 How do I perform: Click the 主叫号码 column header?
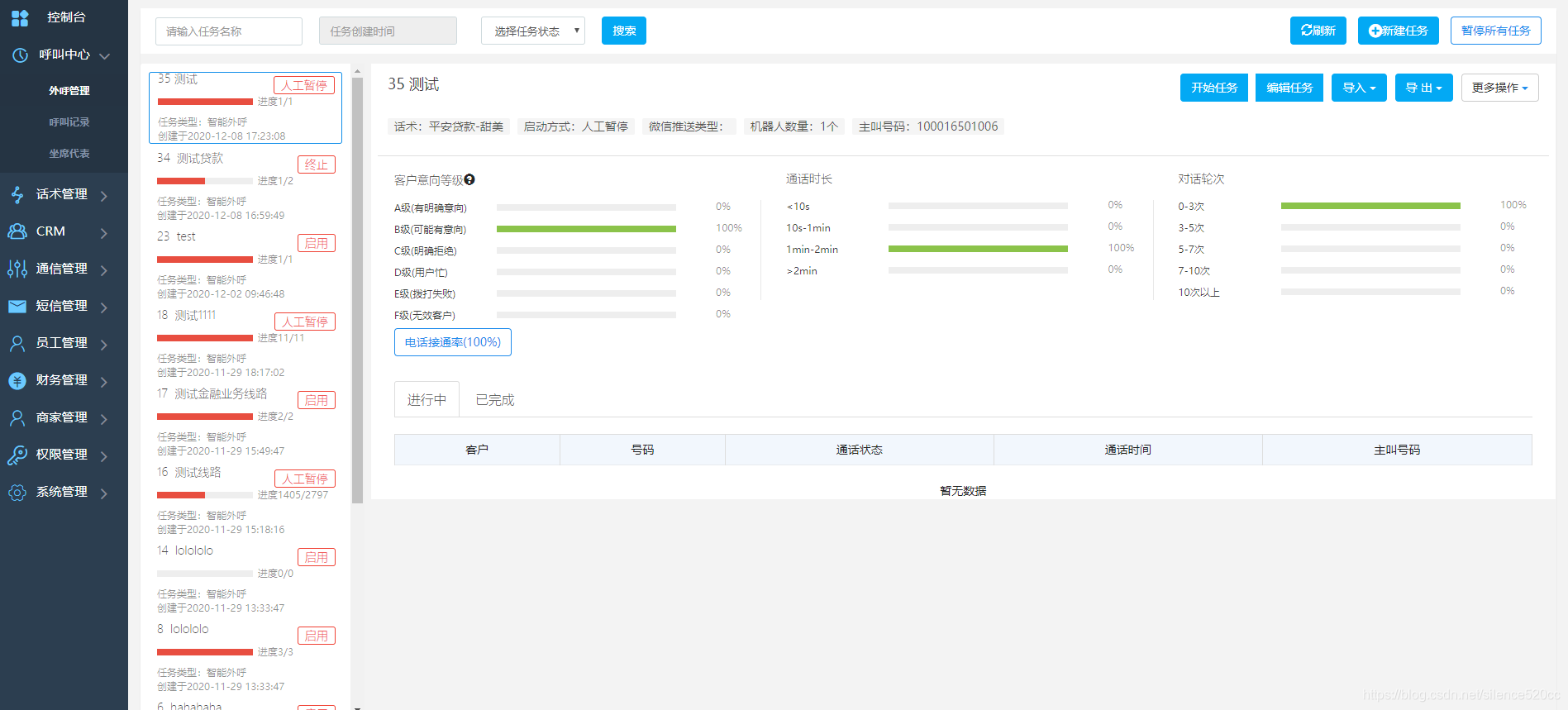click(x=1397, y=450)
